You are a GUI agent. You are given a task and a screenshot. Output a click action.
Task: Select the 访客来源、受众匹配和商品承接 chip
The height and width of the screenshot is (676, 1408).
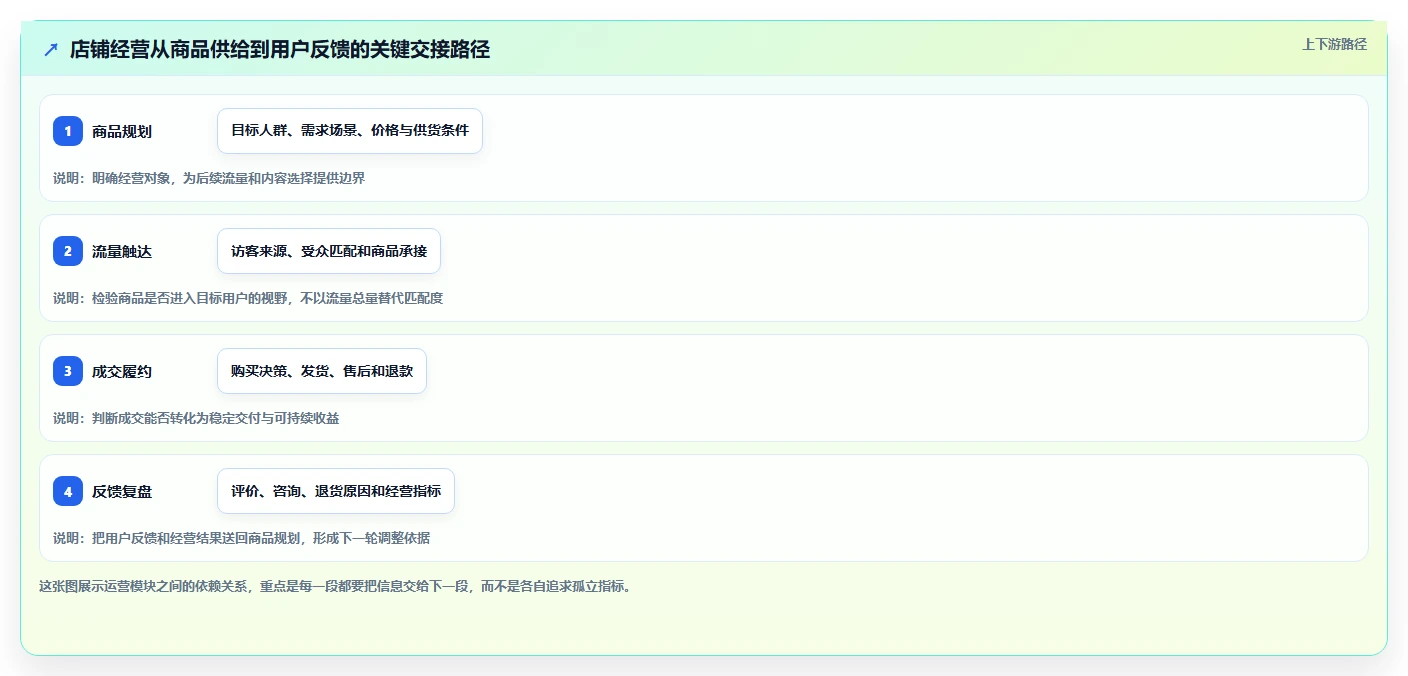tap(329, 251)
